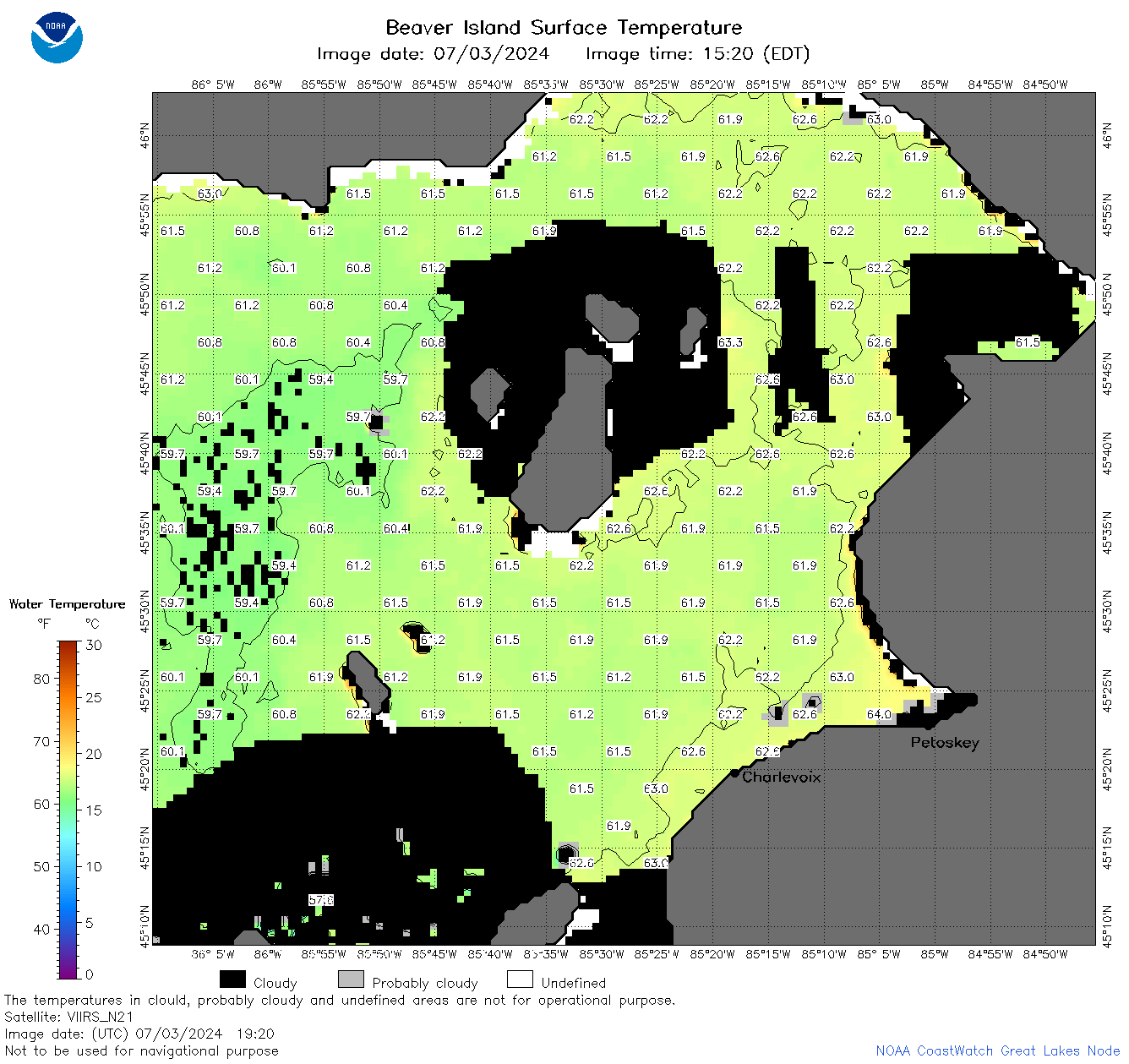Click the 'Image date: (UTC) 07/03/2024 19:20' line
This screenshot has width=1129, height=1064.
pyautogui.click(x=139, y=1034)
